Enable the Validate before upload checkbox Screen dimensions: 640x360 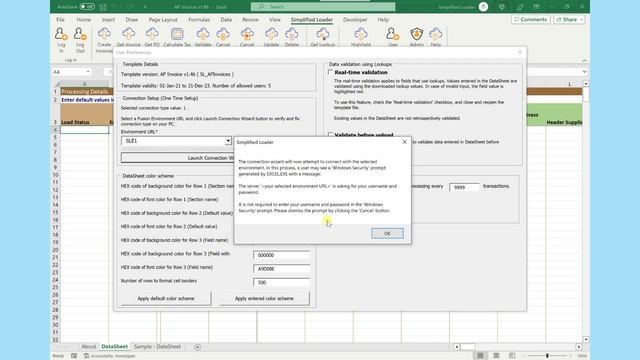[x=331, y=134]
